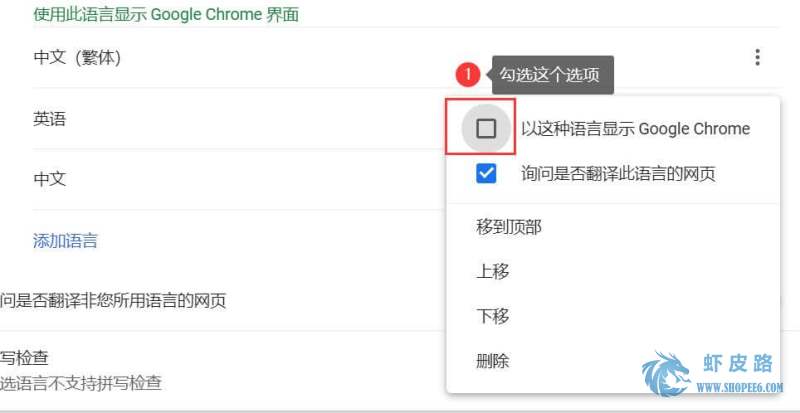This screenshot has height=413, width=800.
Task: Uncheck the 询问是否翻译此语言的网页 checkbox
Action: (x=486, y=174)
